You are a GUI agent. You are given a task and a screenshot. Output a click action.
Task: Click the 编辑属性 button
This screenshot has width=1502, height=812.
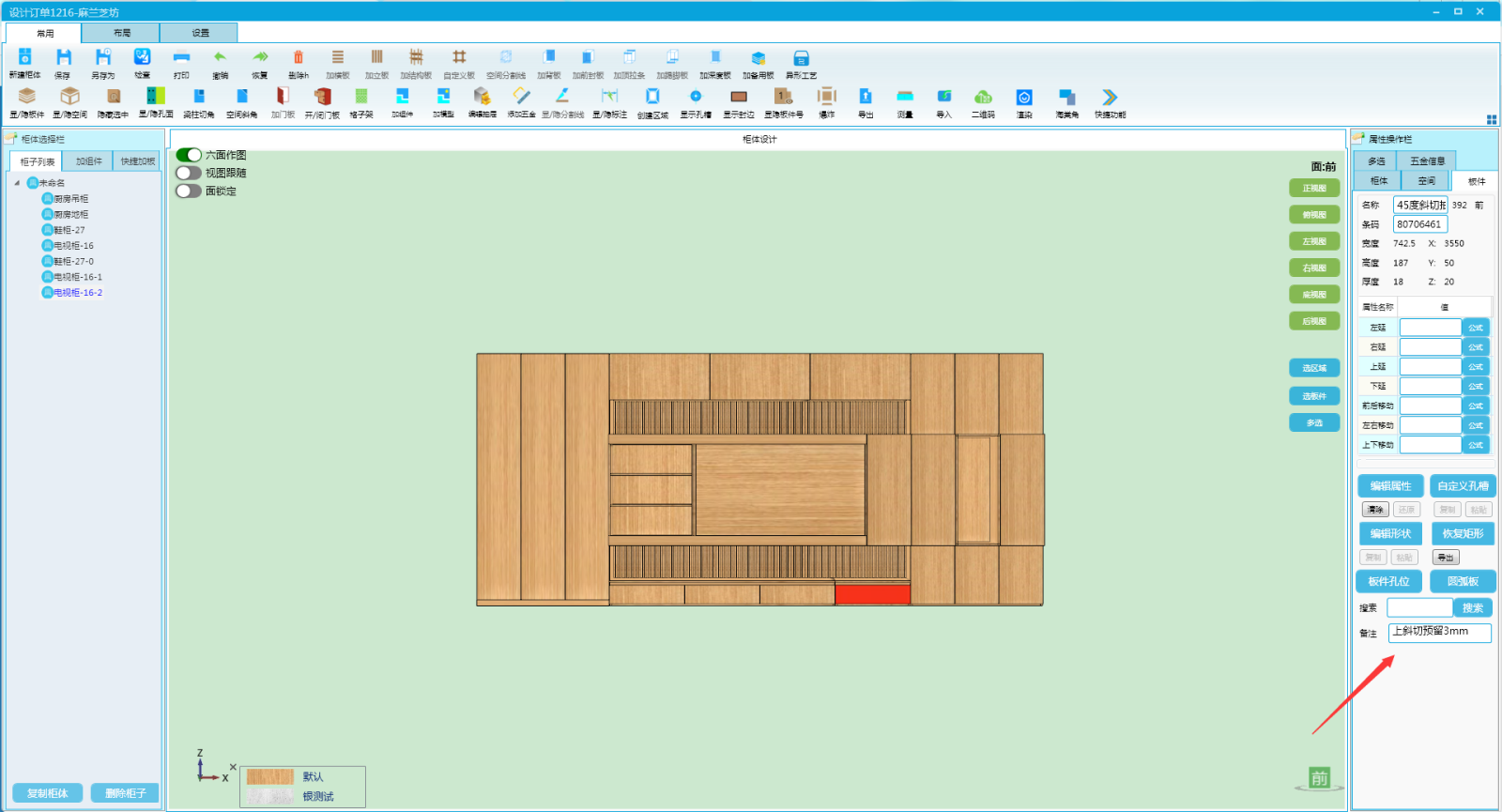[1390, 486]
